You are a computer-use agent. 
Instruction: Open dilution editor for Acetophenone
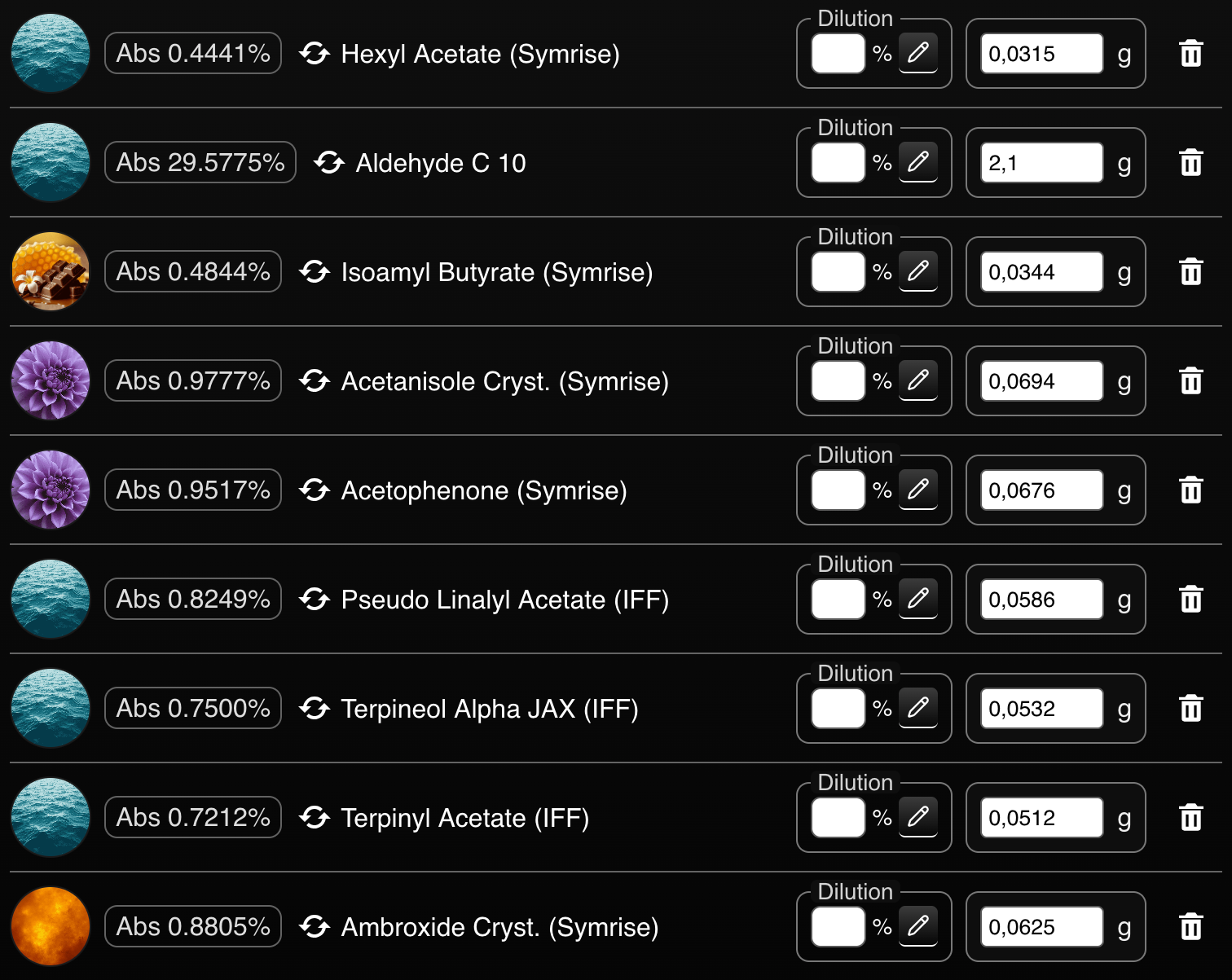tap(918, 490)
